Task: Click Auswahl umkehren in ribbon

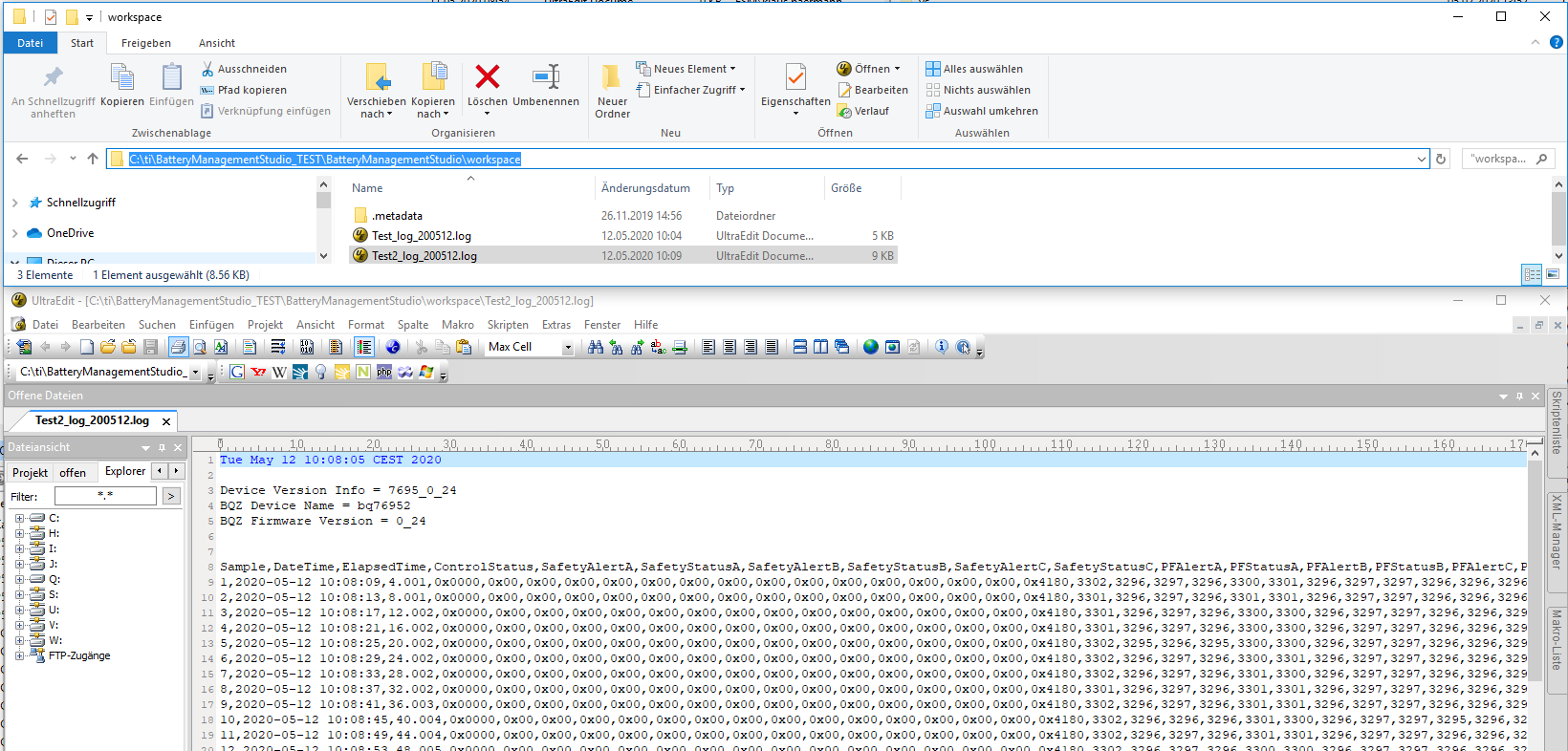Action: [x=982, y=111]
